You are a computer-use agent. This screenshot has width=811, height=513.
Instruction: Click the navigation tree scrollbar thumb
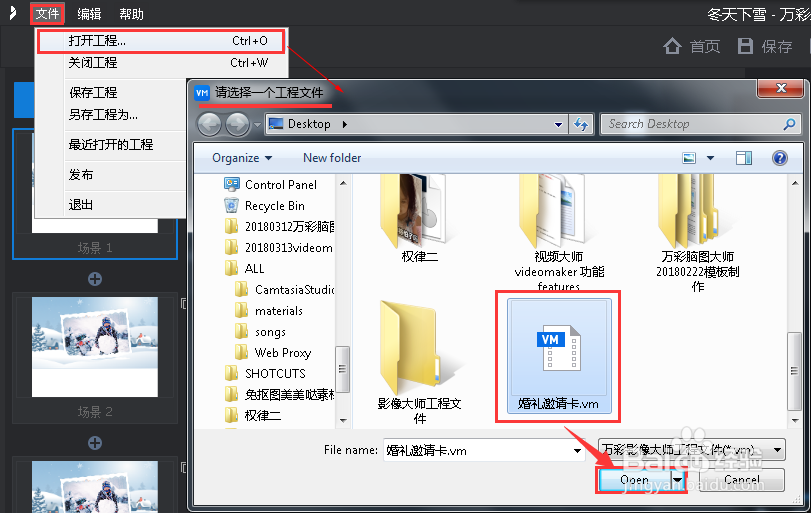coord(342,369)
